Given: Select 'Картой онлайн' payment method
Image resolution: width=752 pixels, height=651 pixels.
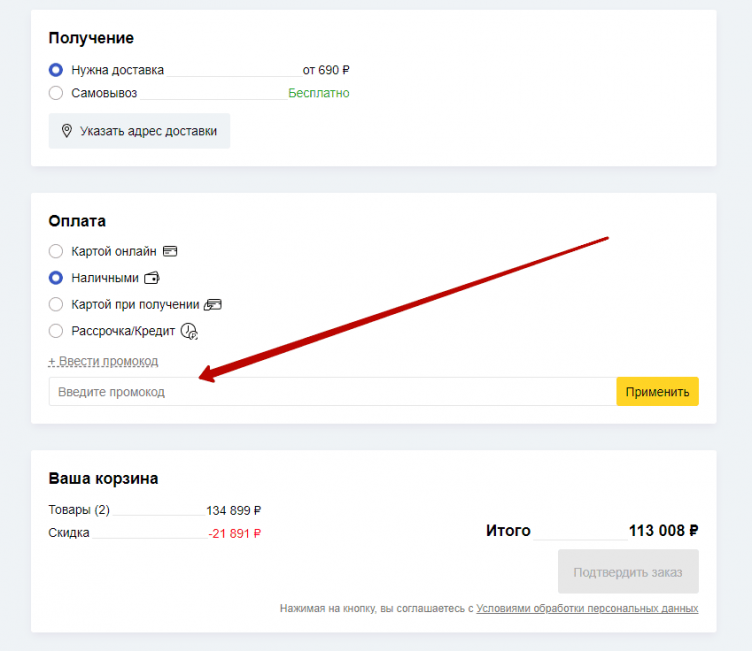Looking at the screenshot, I should click(x=56, y=251).
